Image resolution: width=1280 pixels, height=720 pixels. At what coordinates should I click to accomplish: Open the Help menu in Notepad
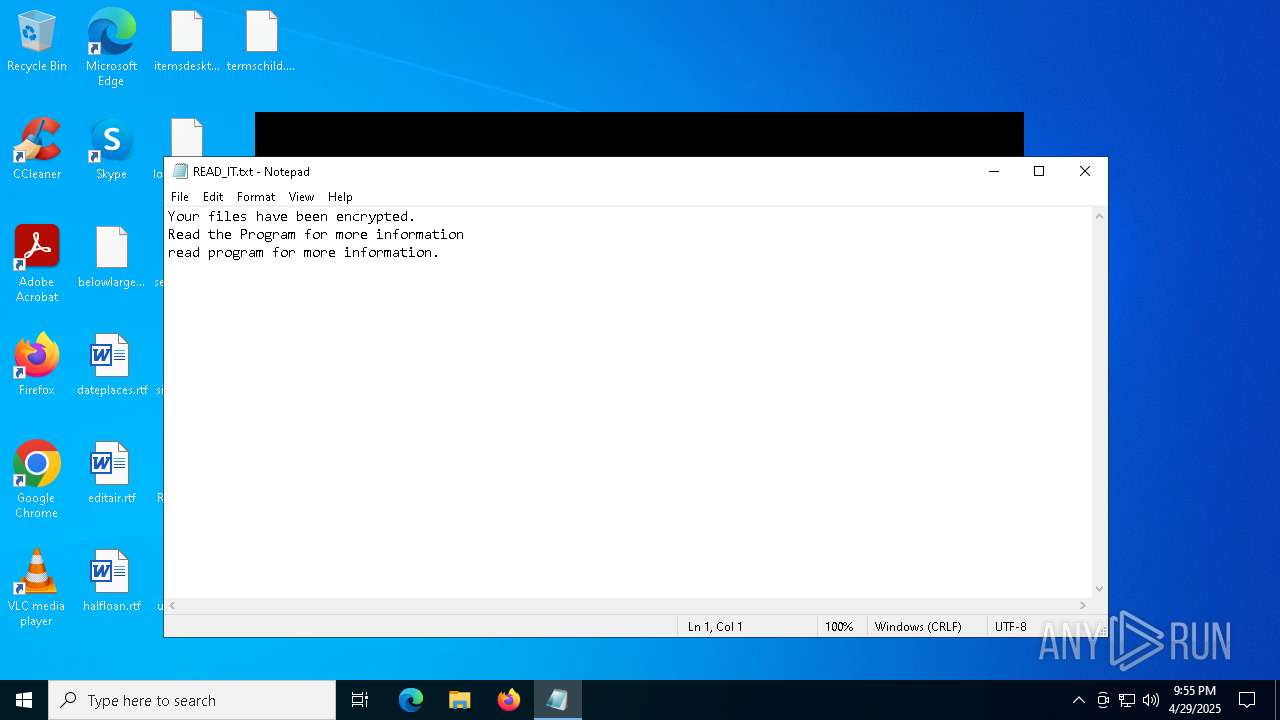[340, 197]
